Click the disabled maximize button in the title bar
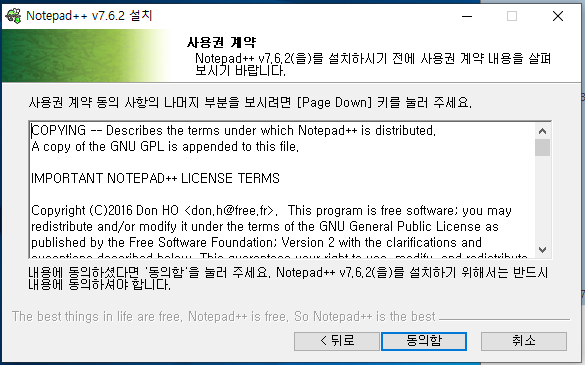Screen dimensions: 585x365 [512, 16]
